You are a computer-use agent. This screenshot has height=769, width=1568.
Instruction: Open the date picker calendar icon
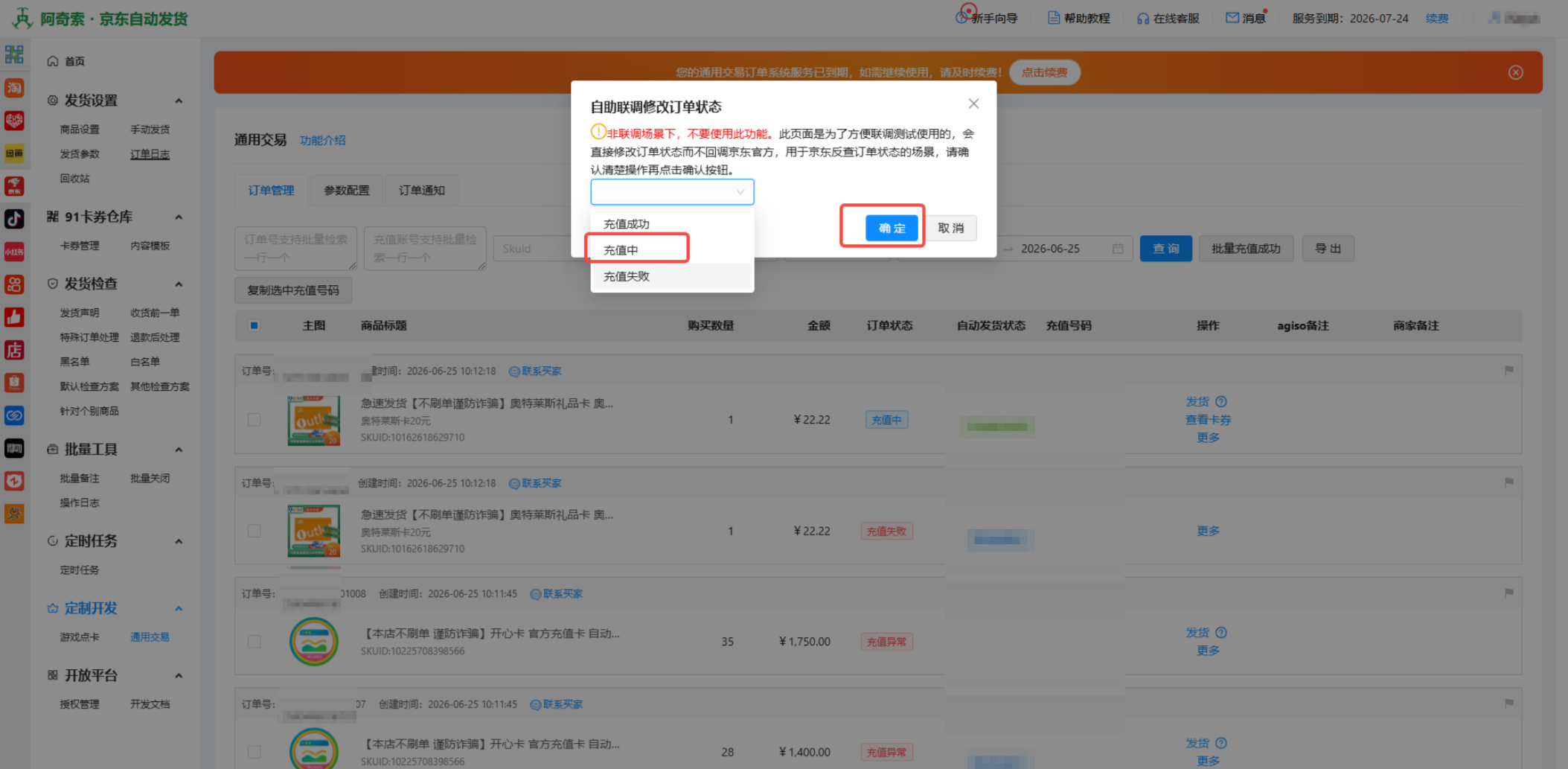point(1117,249)
